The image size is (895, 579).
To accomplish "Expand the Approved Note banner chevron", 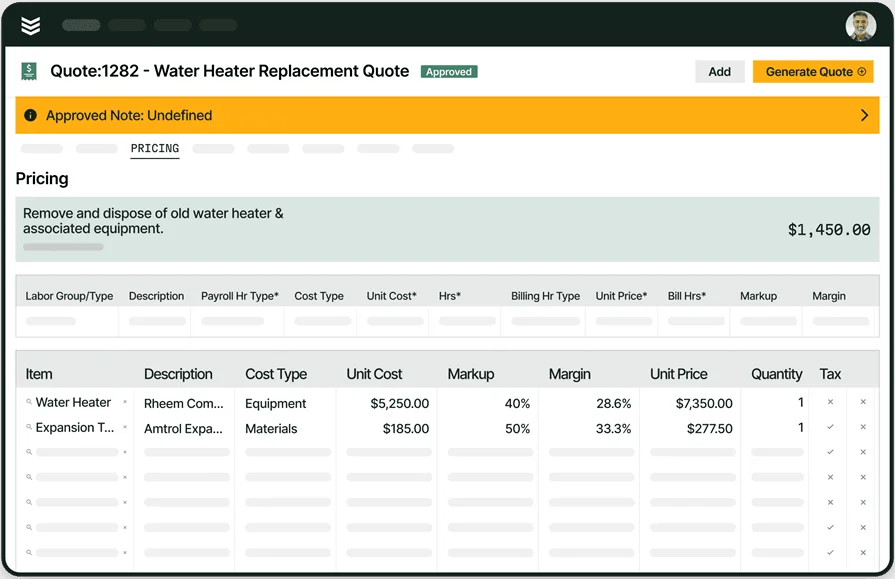I will (864, 115).
